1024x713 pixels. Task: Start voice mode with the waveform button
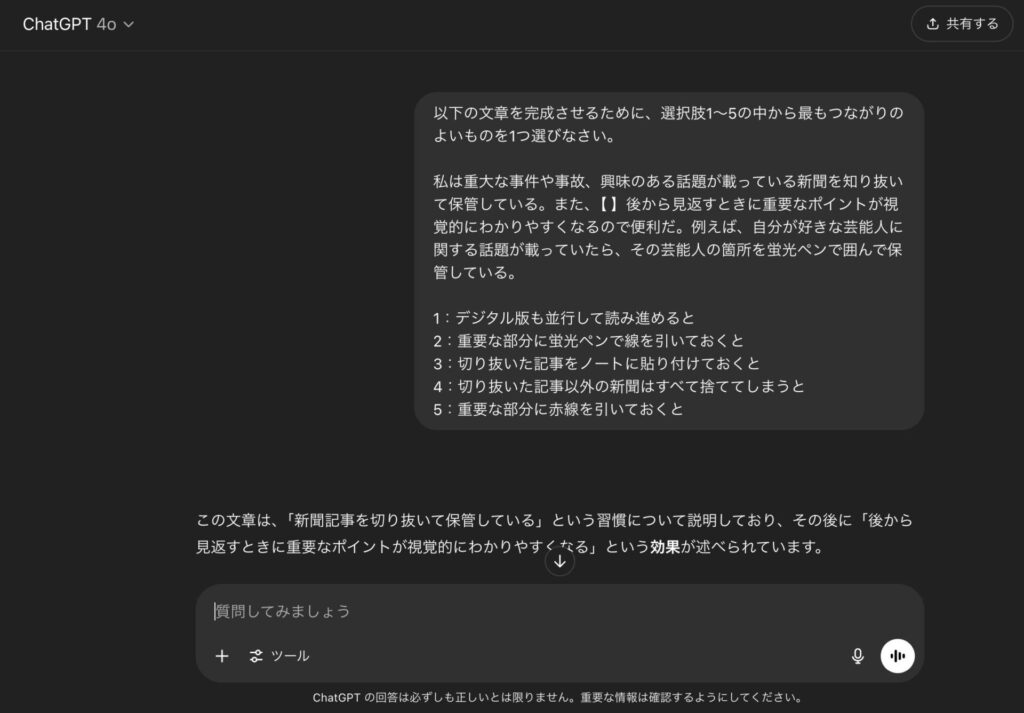tap(897, 656)
